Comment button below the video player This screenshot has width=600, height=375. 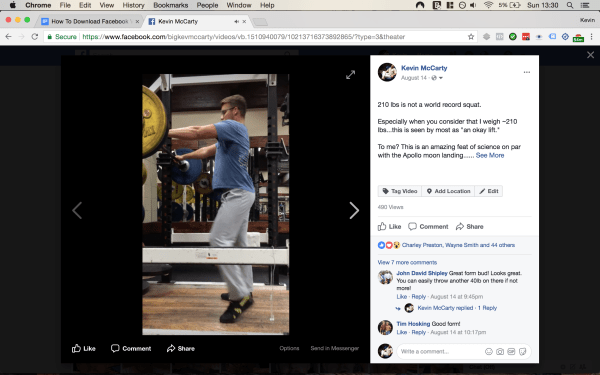pos(131,348)
